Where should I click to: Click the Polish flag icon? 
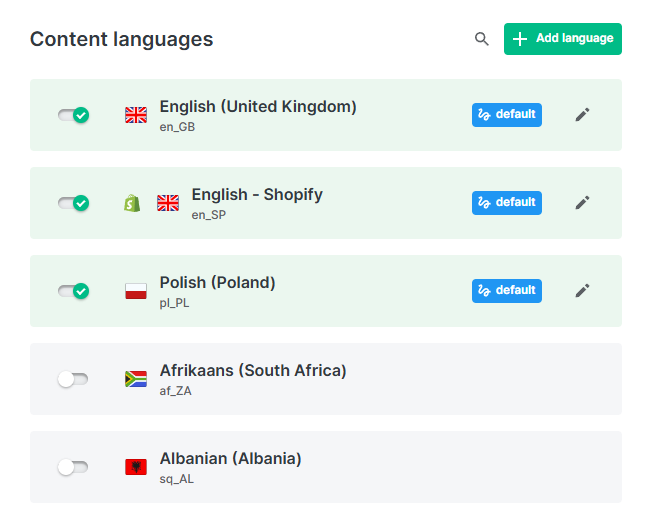[x=136, y=291]
